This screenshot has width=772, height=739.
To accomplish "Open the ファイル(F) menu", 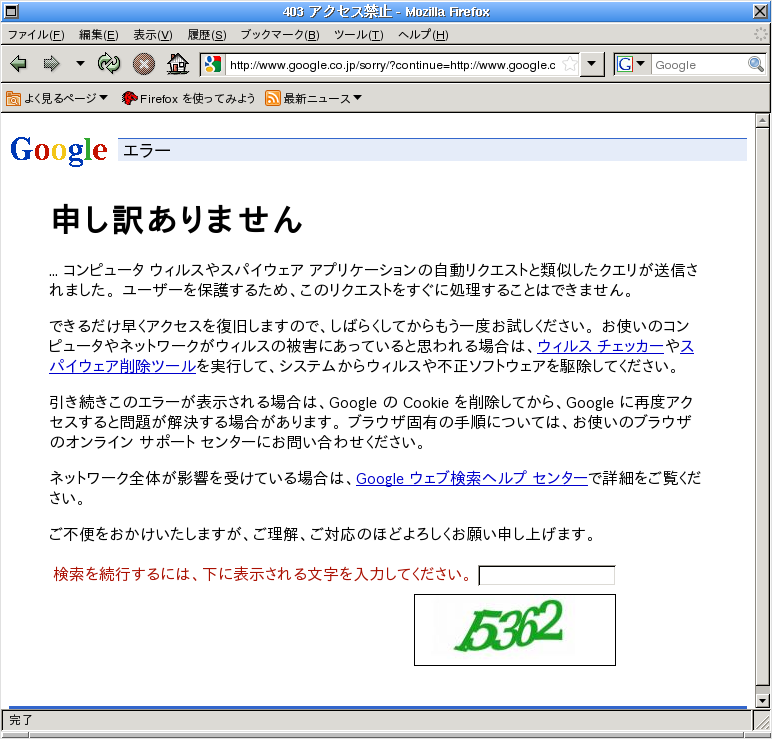I will tap(36, 34).
